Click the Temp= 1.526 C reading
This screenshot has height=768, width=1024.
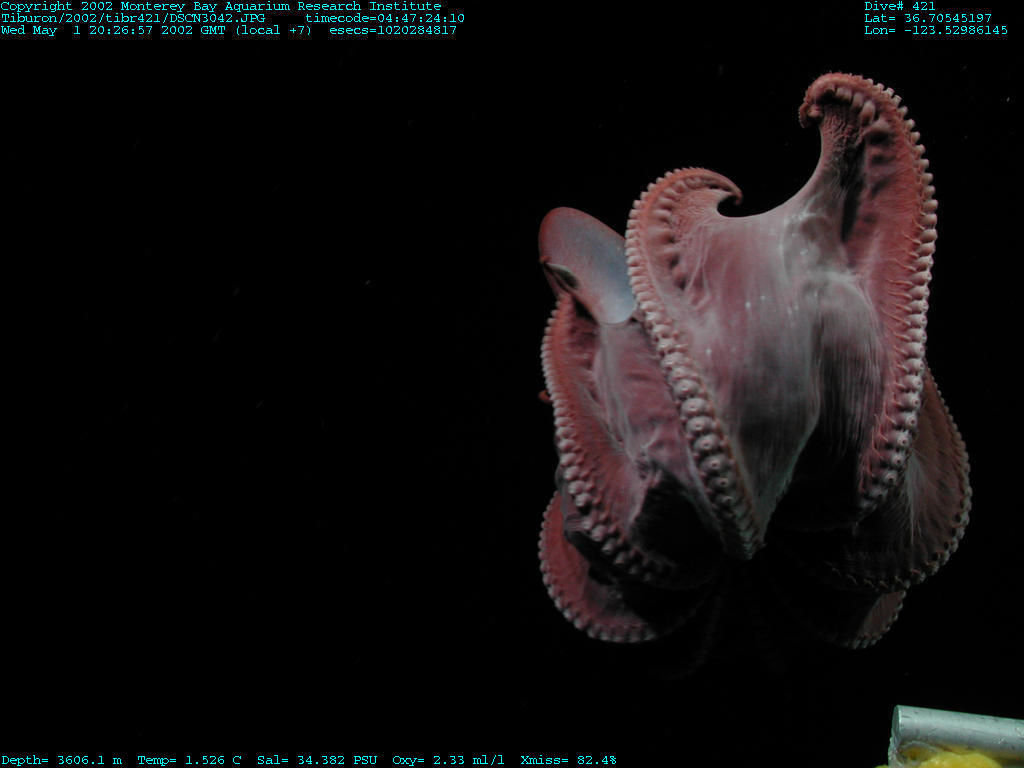pos(189,760)
